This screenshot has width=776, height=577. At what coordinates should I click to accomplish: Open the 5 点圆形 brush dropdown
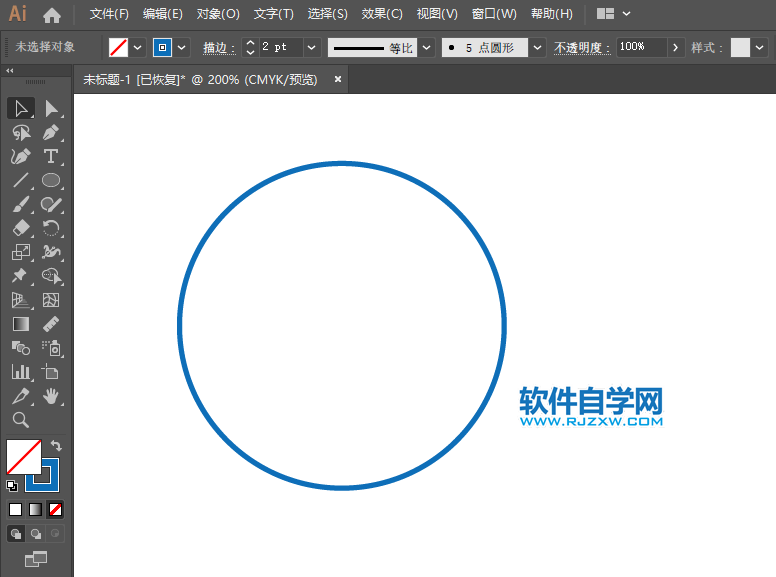tap(538, 47)
